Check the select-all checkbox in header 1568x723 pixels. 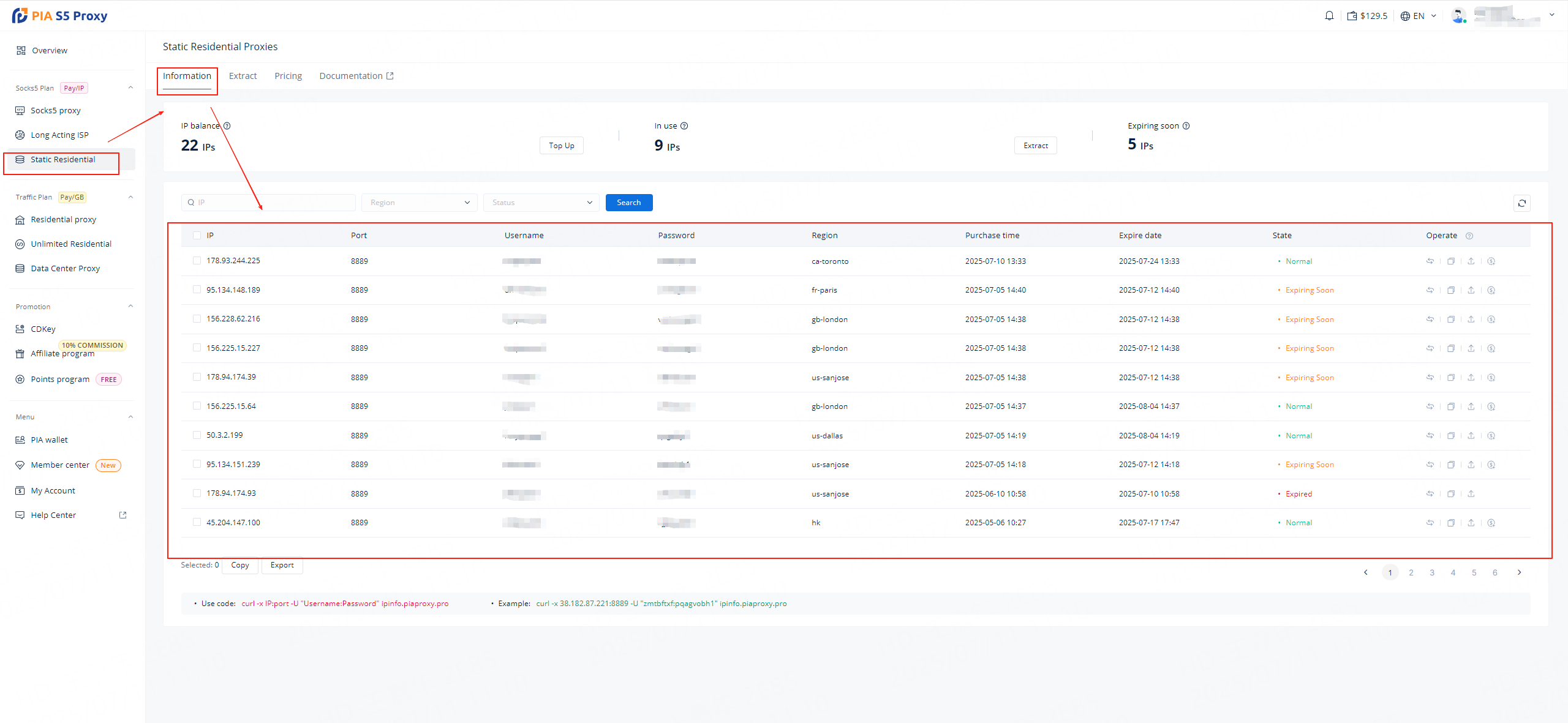point(197,236)
